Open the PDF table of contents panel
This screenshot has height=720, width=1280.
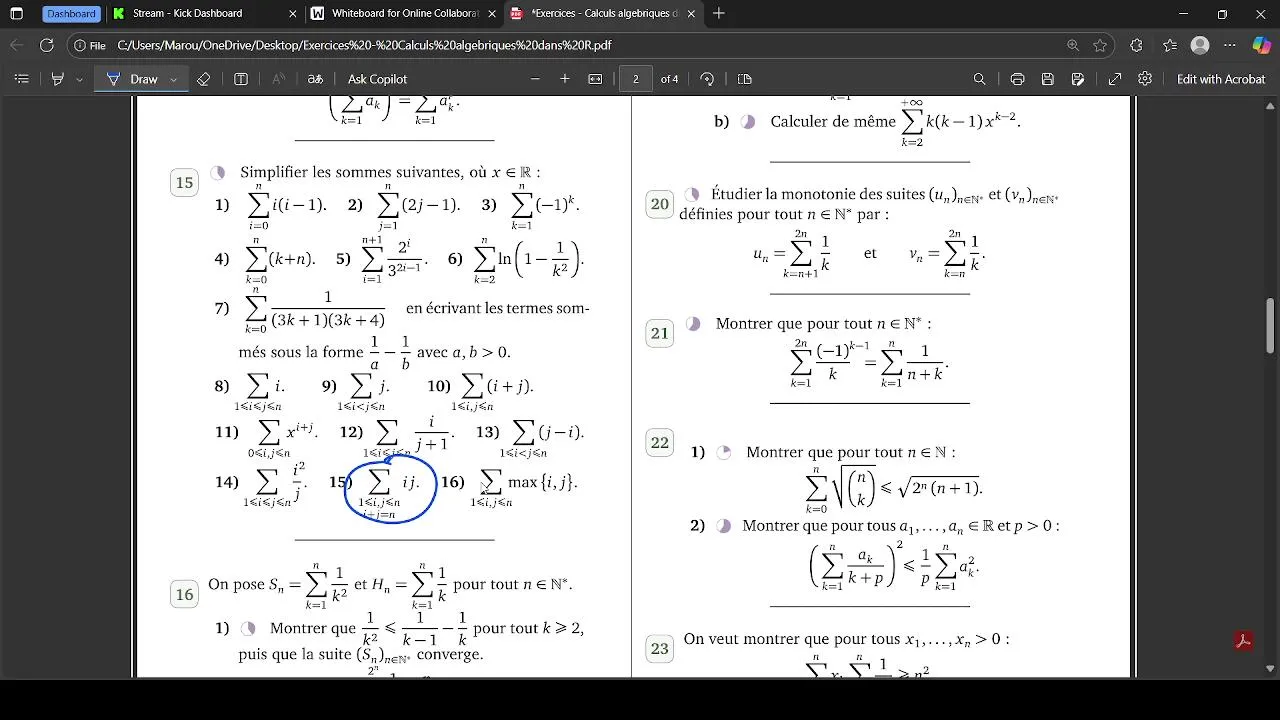(20, 79)
